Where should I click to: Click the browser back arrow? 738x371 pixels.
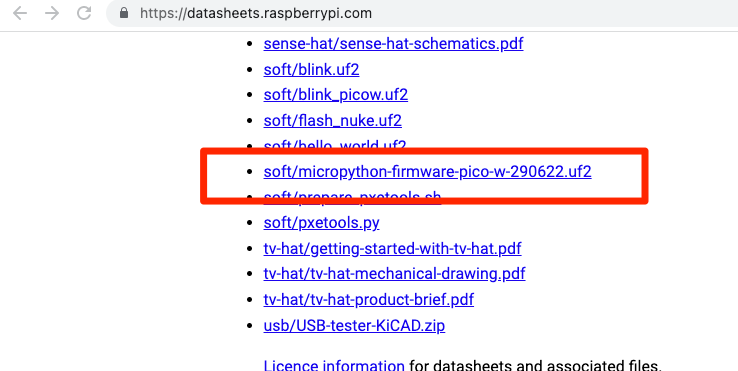pyautogui.click(x=20, y=13)
